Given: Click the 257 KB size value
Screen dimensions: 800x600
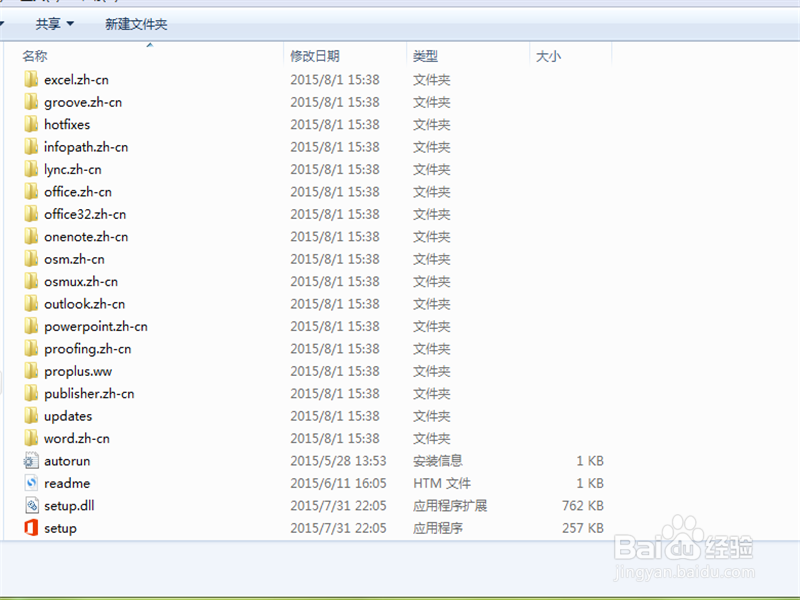Looking at the screenshot, I should [x=583, y=529].
